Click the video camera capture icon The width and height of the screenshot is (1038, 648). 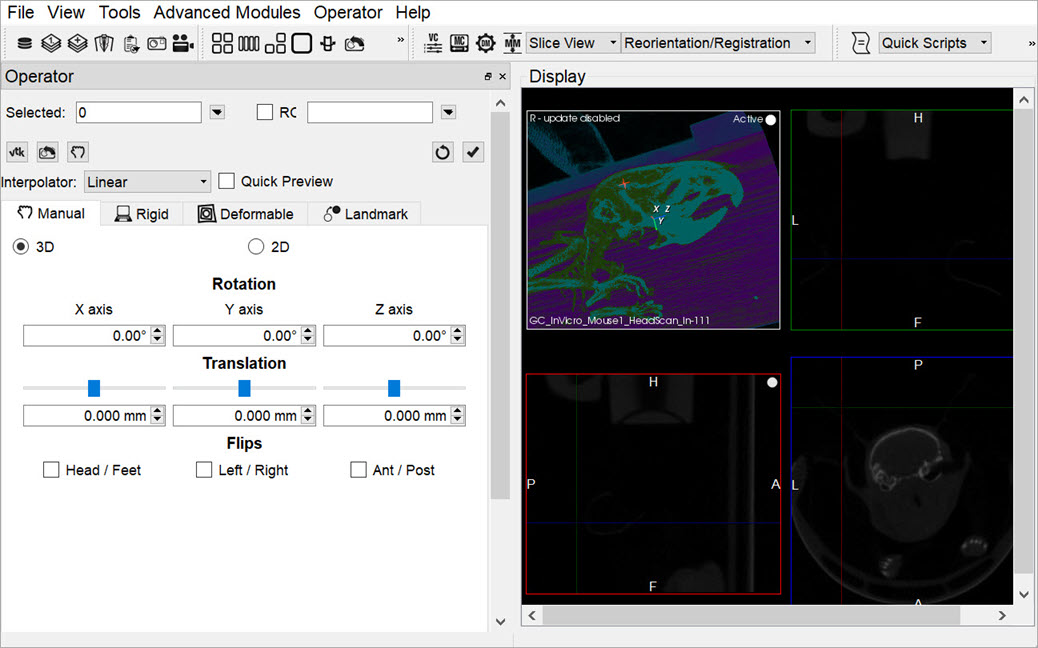182,43
